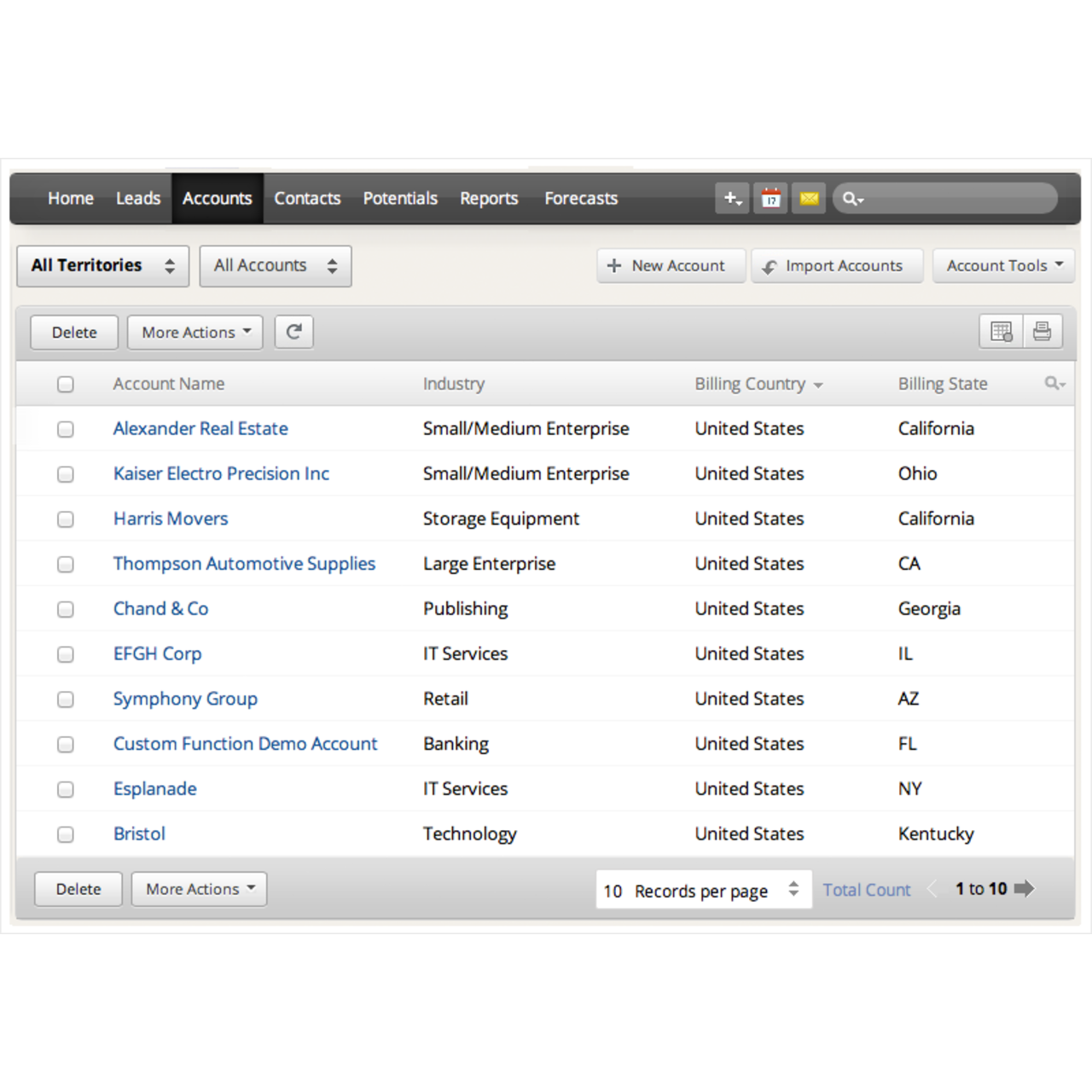
Task: Open the calendar icon in navbar
Action: point(771,199)
